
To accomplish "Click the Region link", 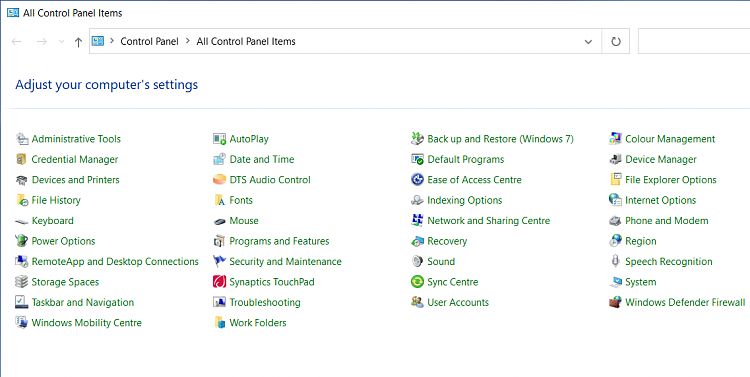I will pos(640,242).
